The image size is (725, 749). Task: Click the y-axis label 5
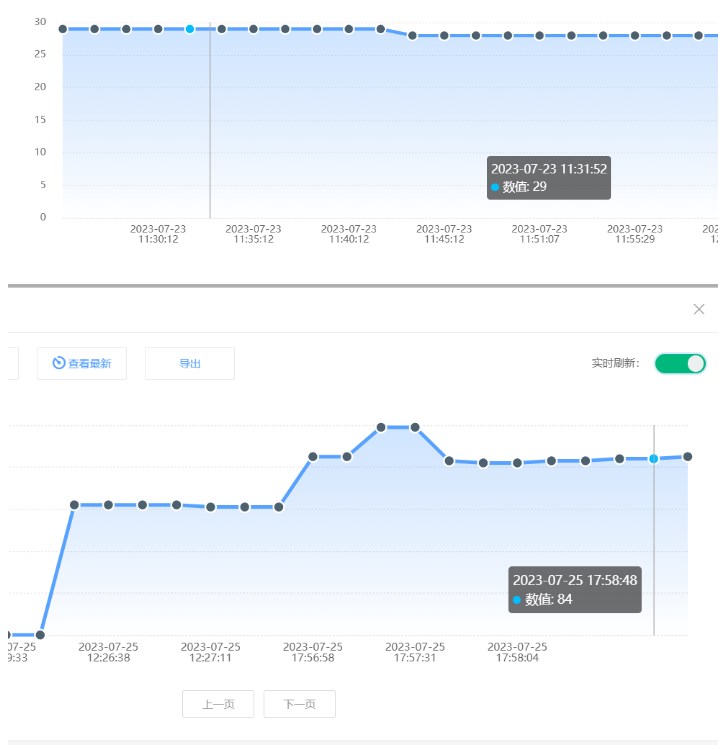[43, 184]
